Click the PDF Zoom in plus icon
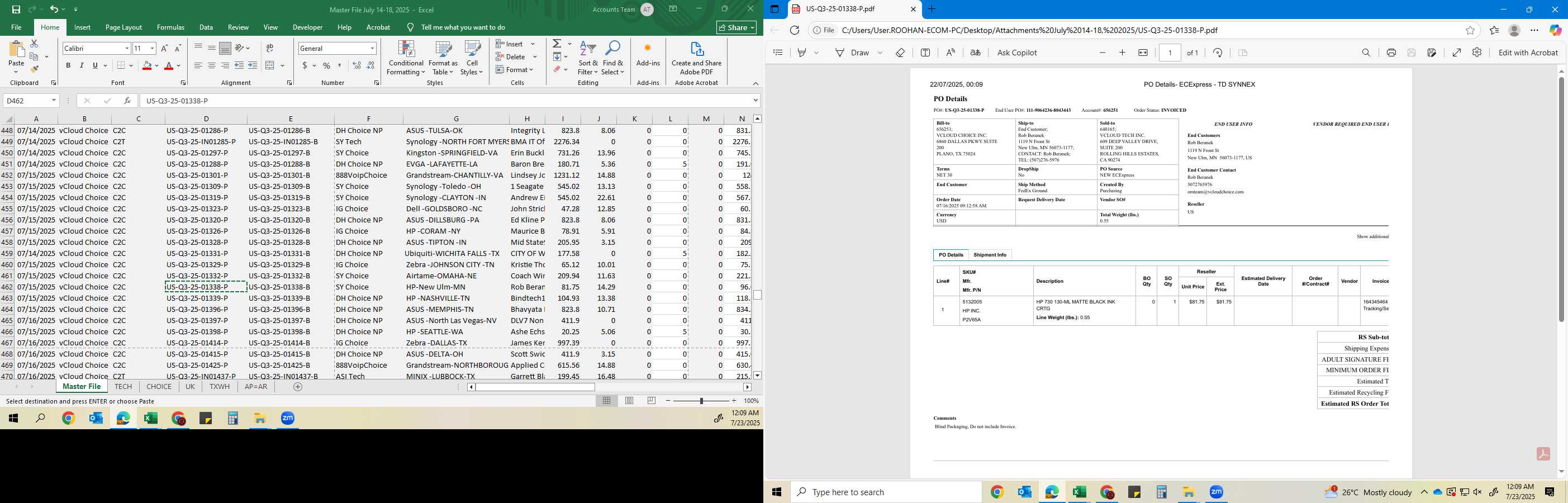 [x=1123, y=53]
